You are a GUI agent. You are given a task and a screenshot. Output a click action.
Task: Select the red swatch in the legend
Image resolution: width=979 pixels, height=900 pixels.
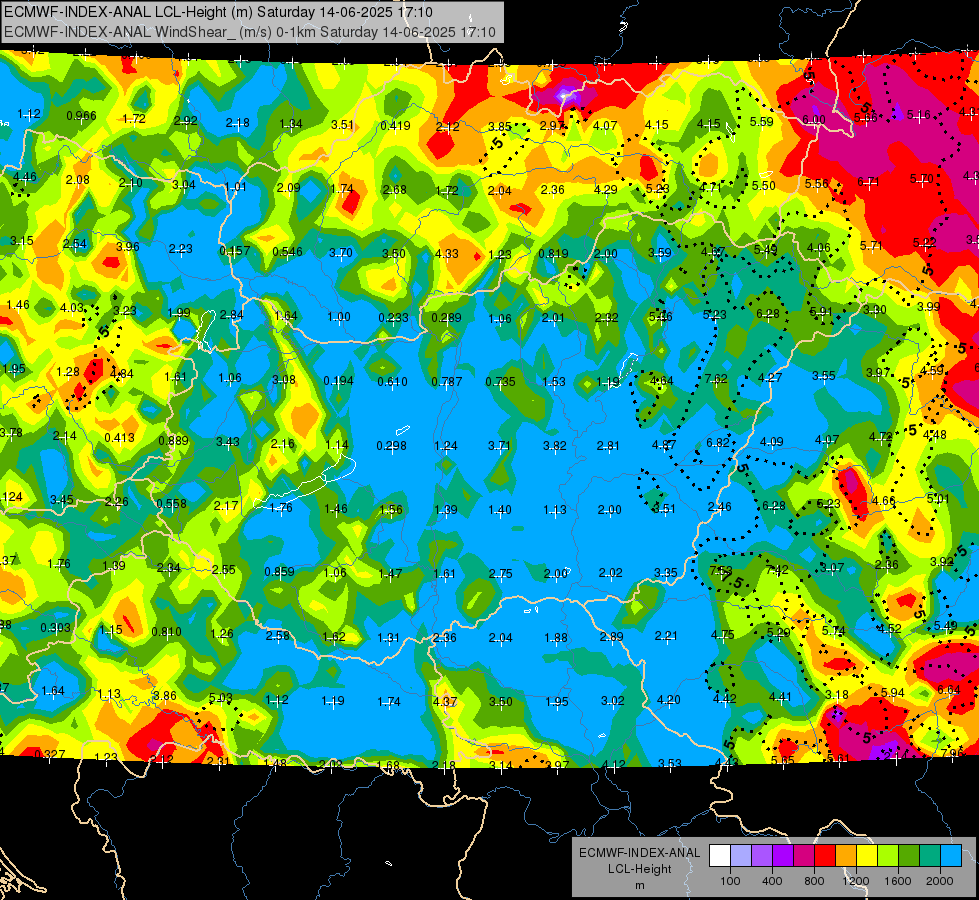pos(825,856)
